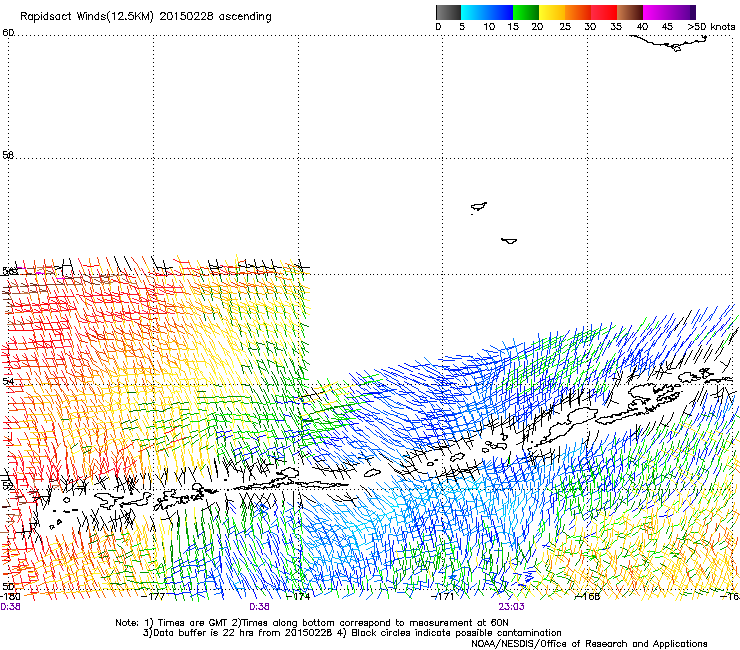
Task: Click the southern Pribilof island outline below 57N
Action: (x=509, y=241)
